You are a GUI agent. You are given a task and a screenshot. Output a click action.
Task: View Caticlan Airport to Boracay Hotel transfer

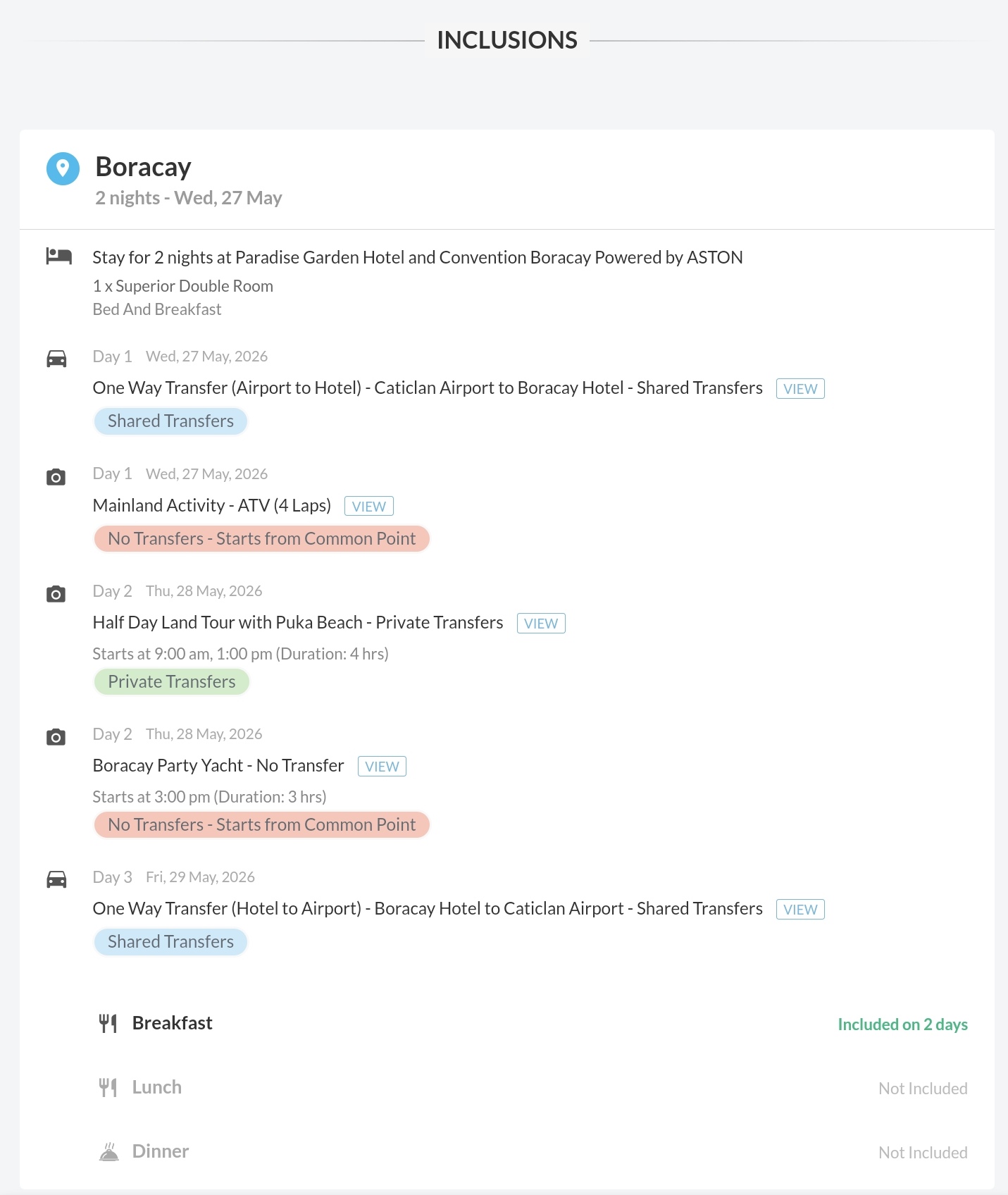(800, 389)
